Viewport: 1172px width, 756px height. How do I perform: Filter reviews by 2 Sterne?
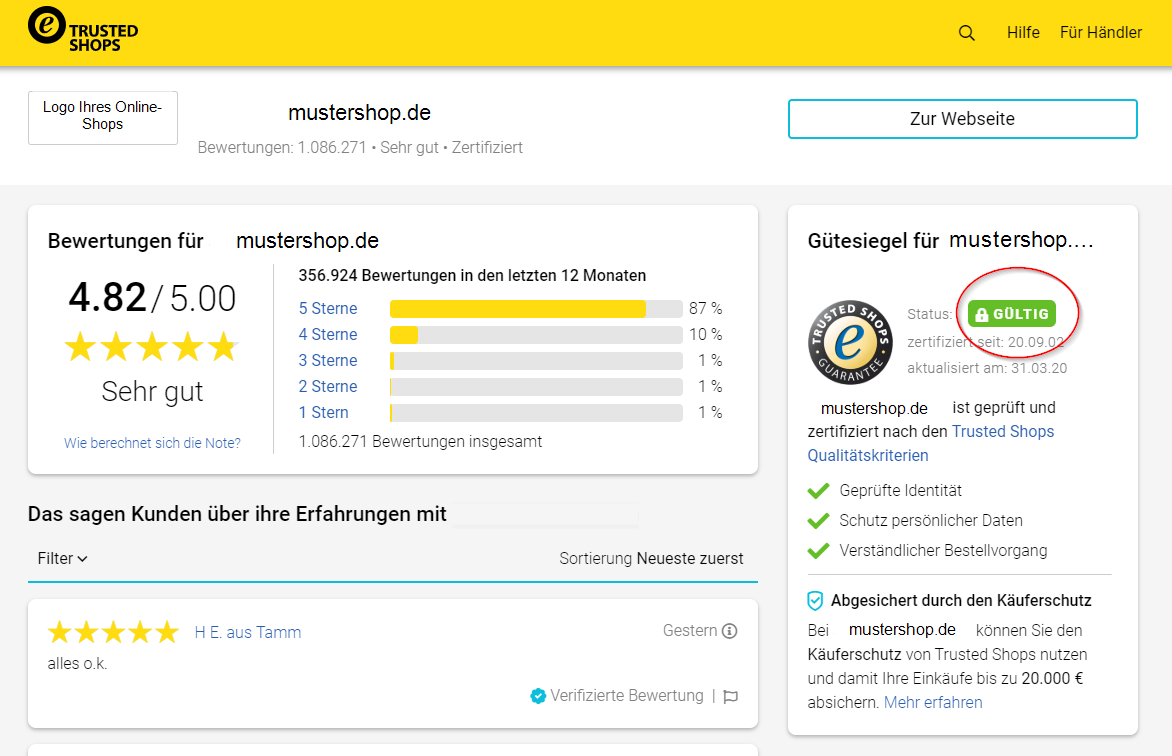tap(327, 387)
